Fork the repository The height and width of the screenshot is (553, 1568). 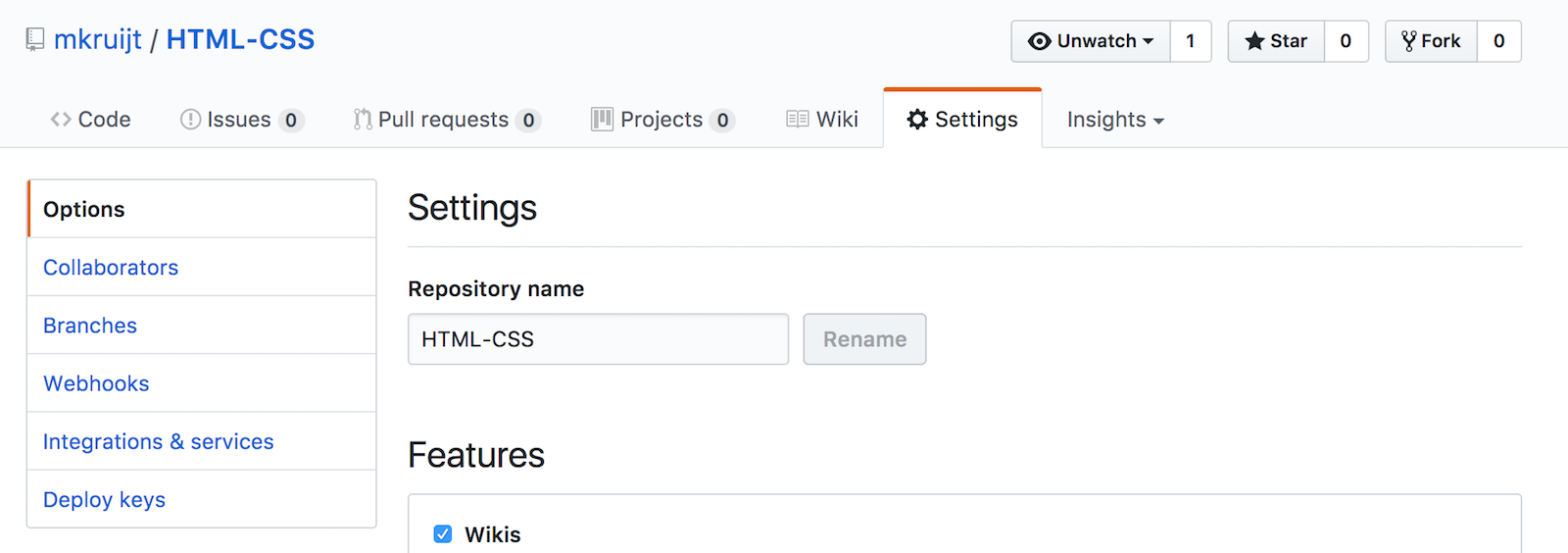1431,41
